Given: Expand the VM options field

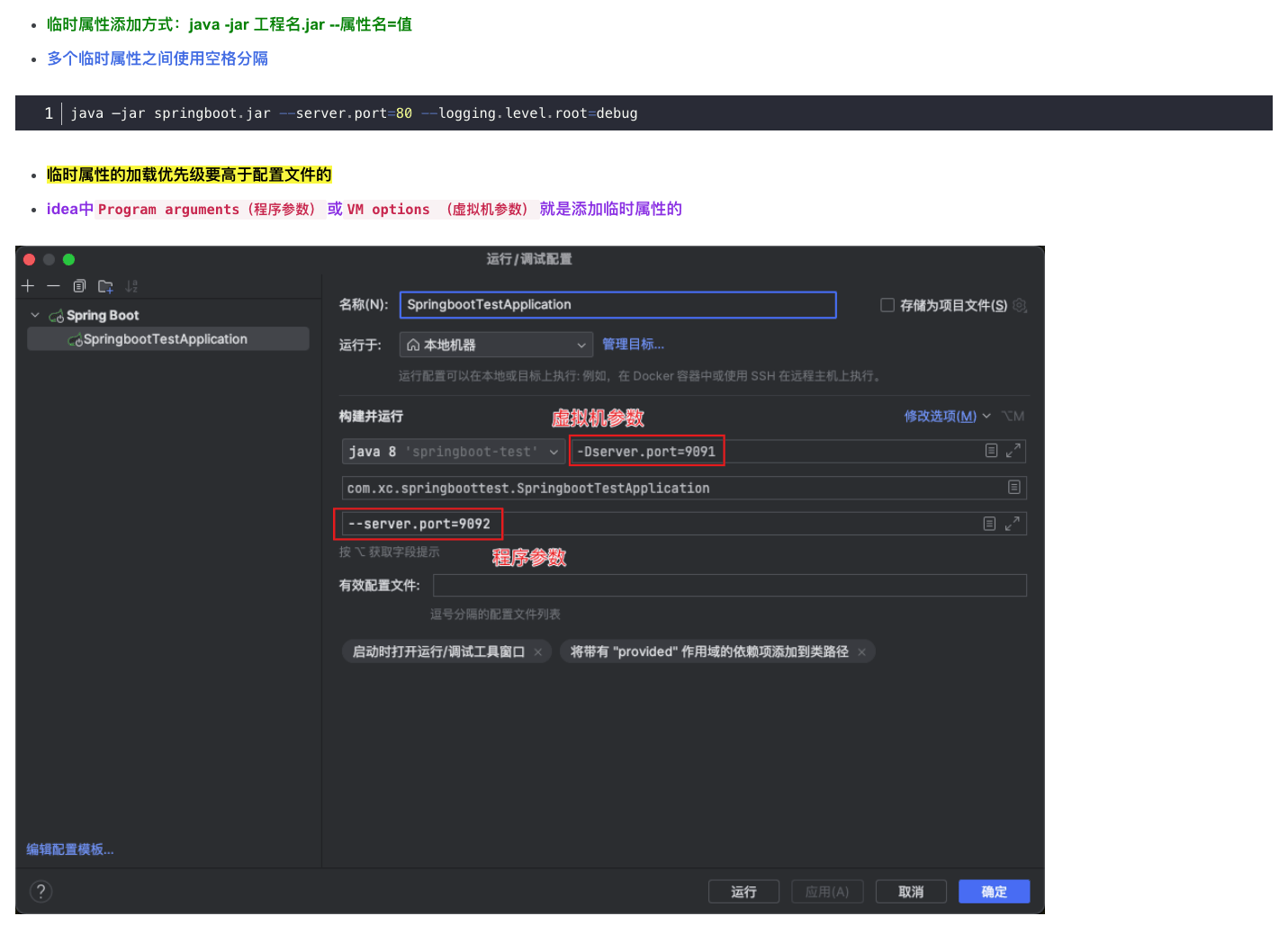Looking at the screenshot, I should point(1013,451).
